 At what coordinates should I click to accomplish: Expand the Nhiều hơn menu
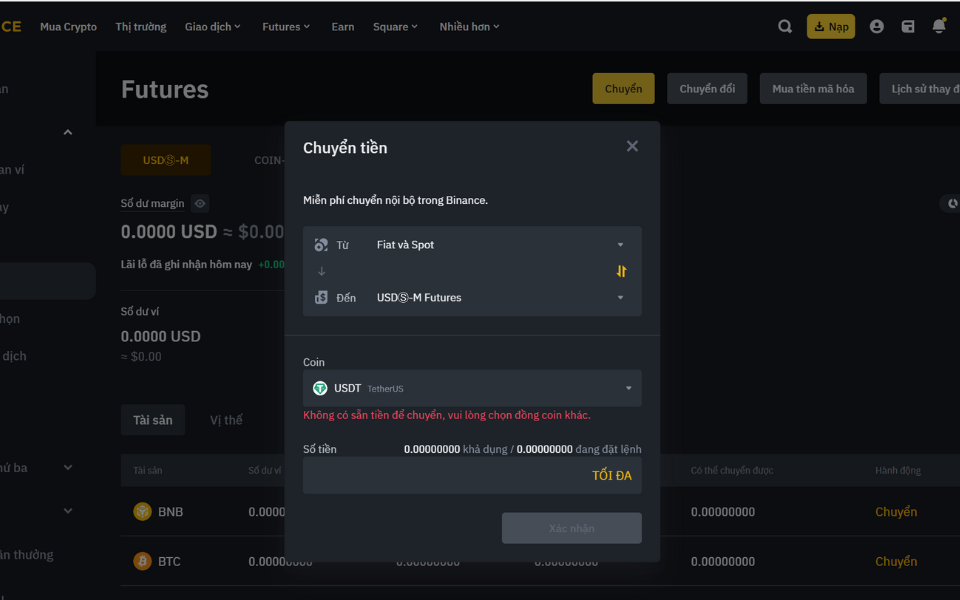tap(469, 26)
